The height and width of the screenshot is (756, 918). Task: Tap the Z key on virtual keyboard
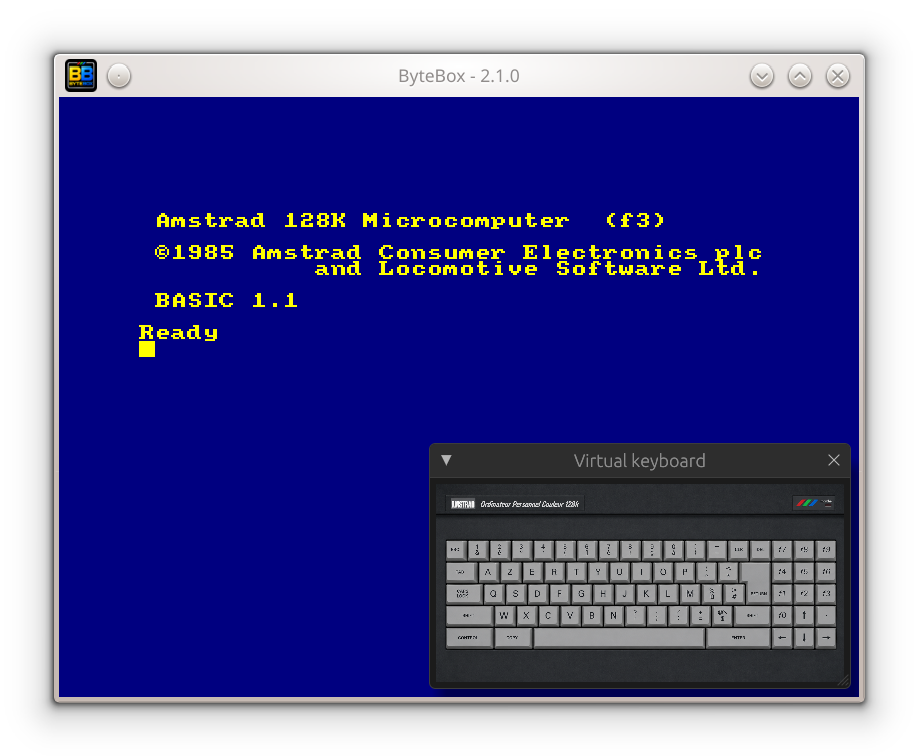tap(510, 572)
